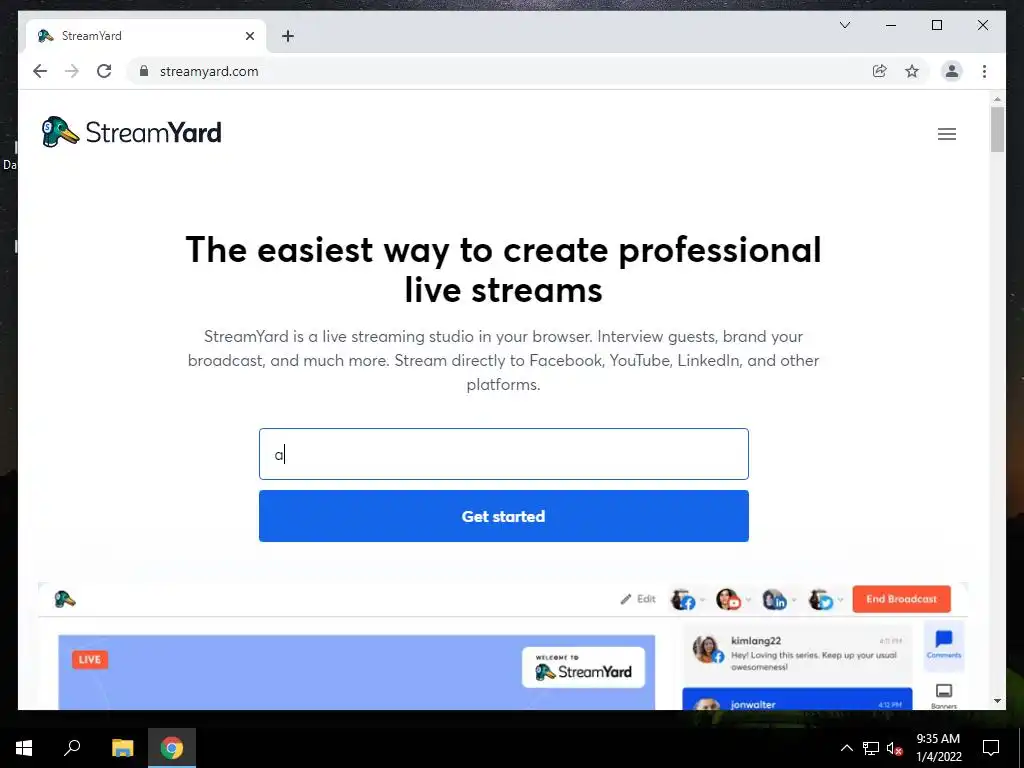1024x768 pixels.
Task: Open the clock showing 9:35 AM
Action: pyautogui.click(x=938, y=748)
